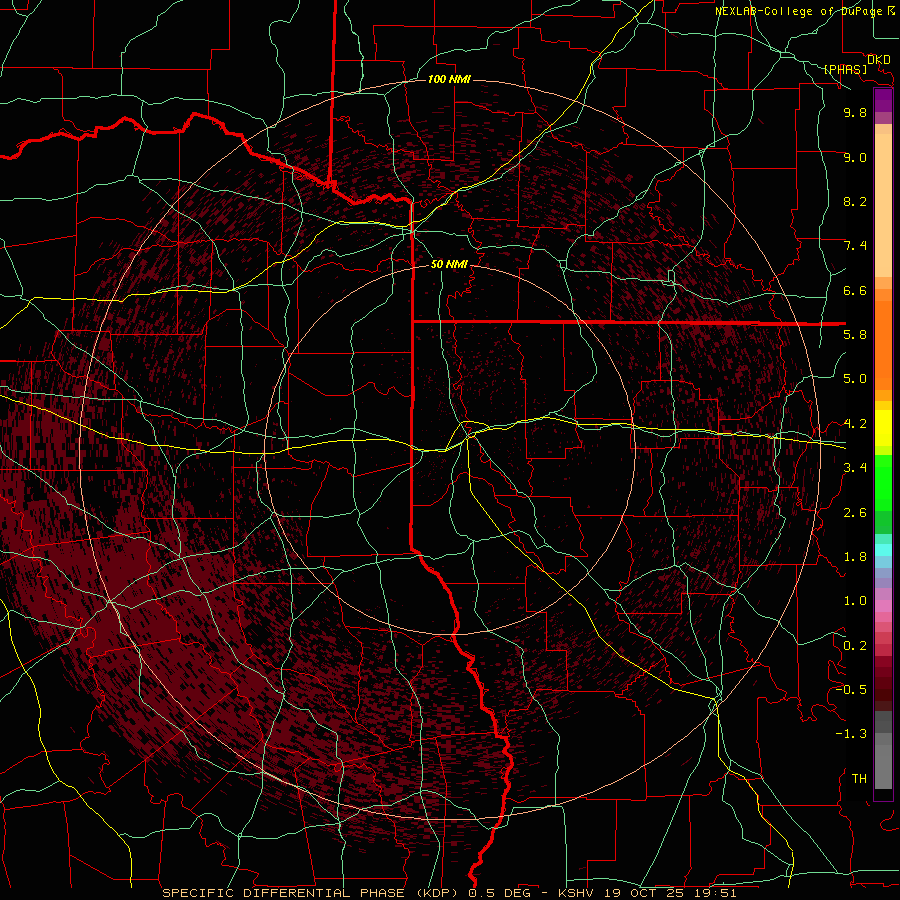
Task: Click the DKD product code label
Action: tap(878, 60)
